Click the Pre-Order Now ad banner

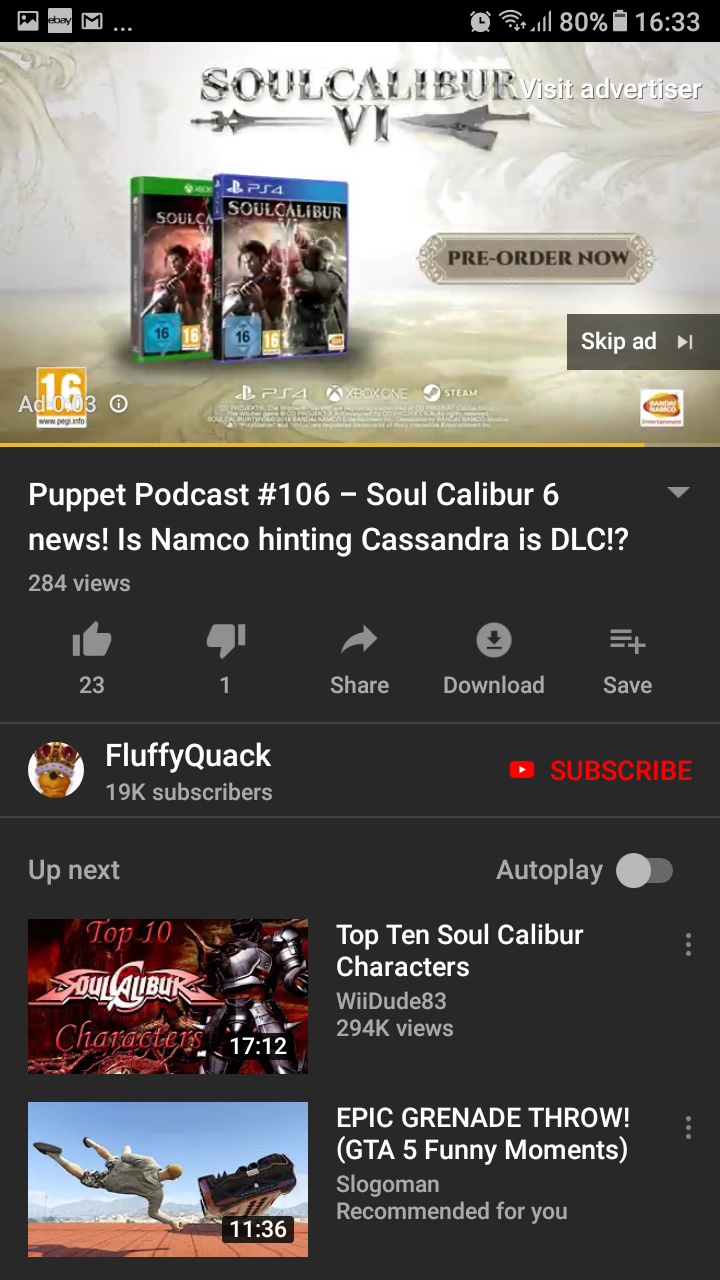click(x=538, y=258)
